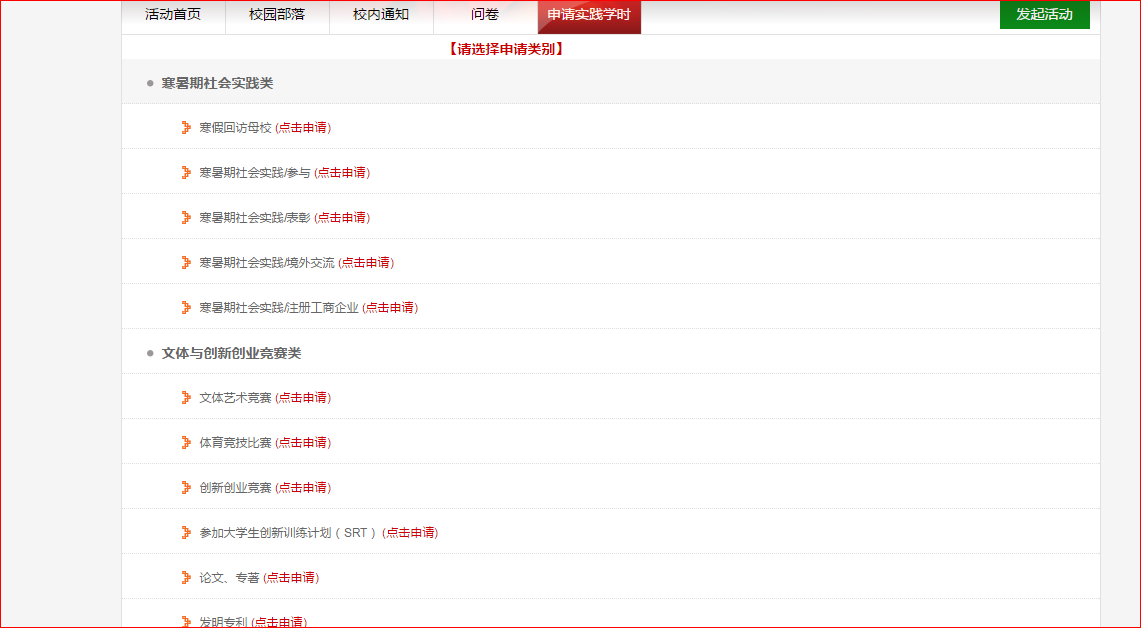Apply via 点击申请 next to 寒暑期社会实践/参与
The image size is (1141, 628).
pos(342,173)
